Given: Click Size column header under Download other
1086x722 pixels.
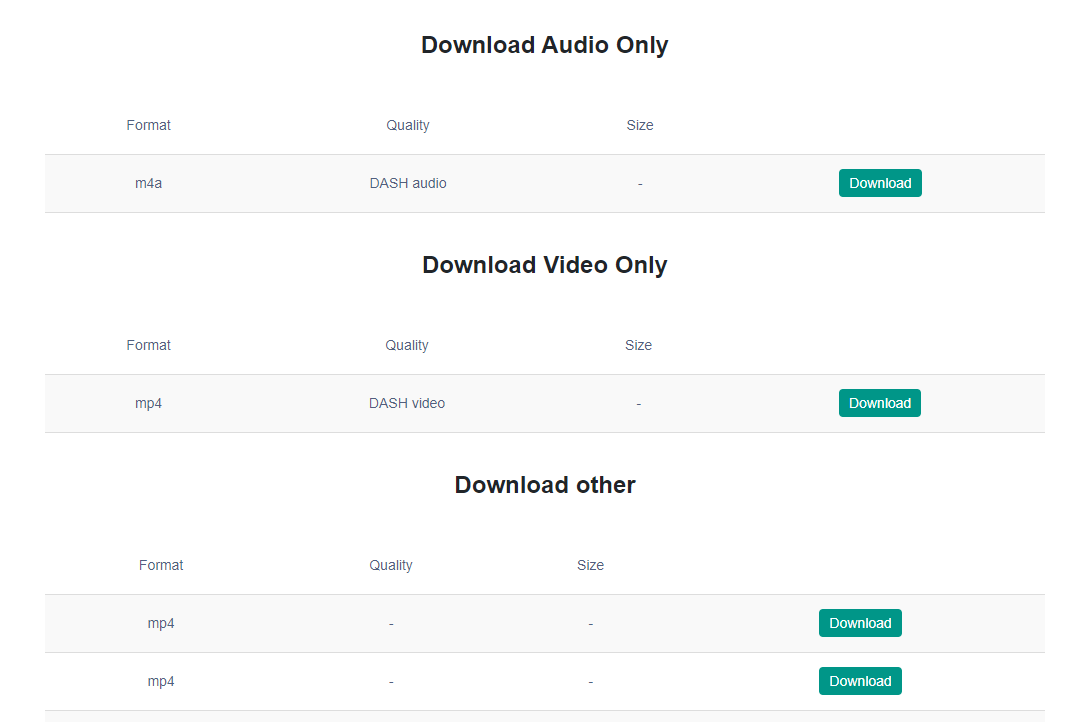Looking at the screenshot, I should (590, 565).
